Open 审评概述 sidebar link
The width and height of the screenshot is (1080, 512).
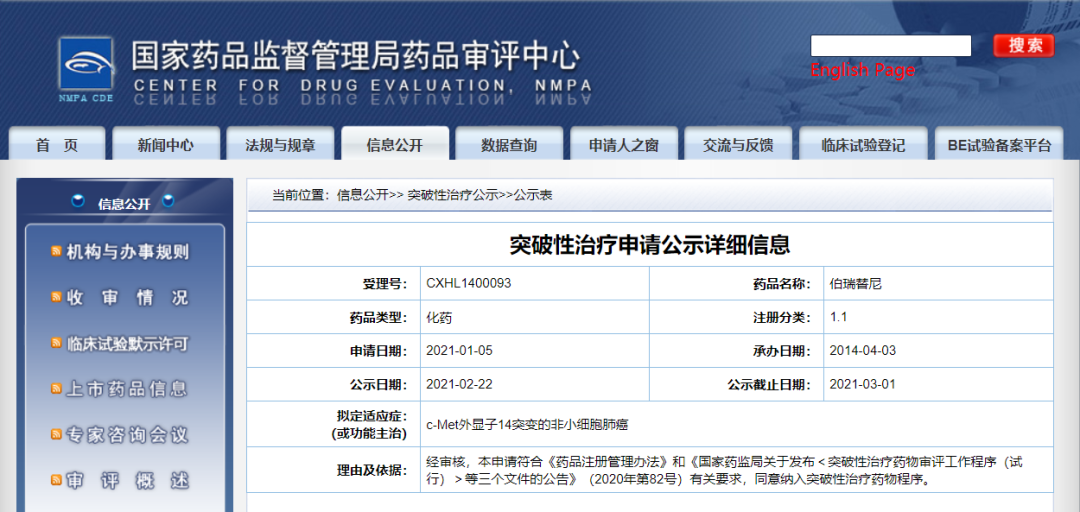tap(127, 480)
